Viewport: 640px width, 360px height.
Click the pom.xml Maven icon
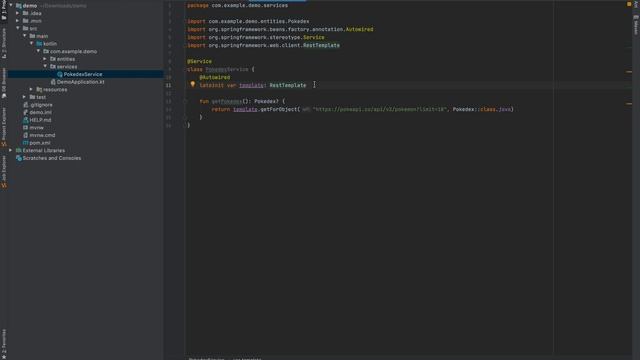click(x=25, y=143)
